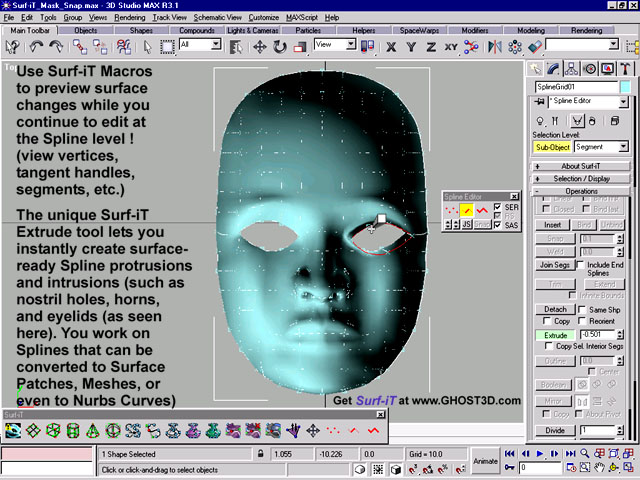
Task: Open the Modify command panel tab
Action: [x=553, y=69]
